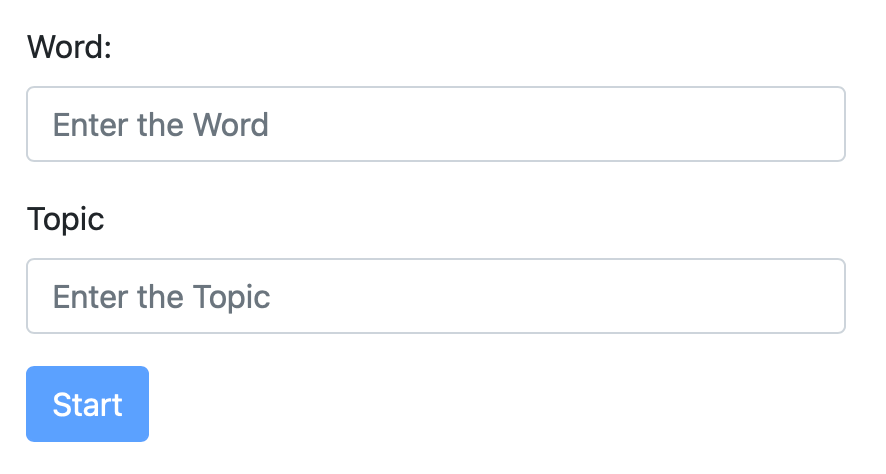Focus the Word input field
886x474 pixels.
click(435, 124)
